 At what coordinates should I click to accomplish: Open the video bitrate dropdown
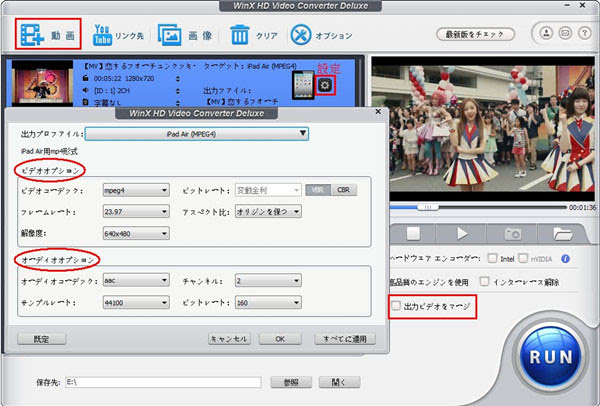[268, 190]
